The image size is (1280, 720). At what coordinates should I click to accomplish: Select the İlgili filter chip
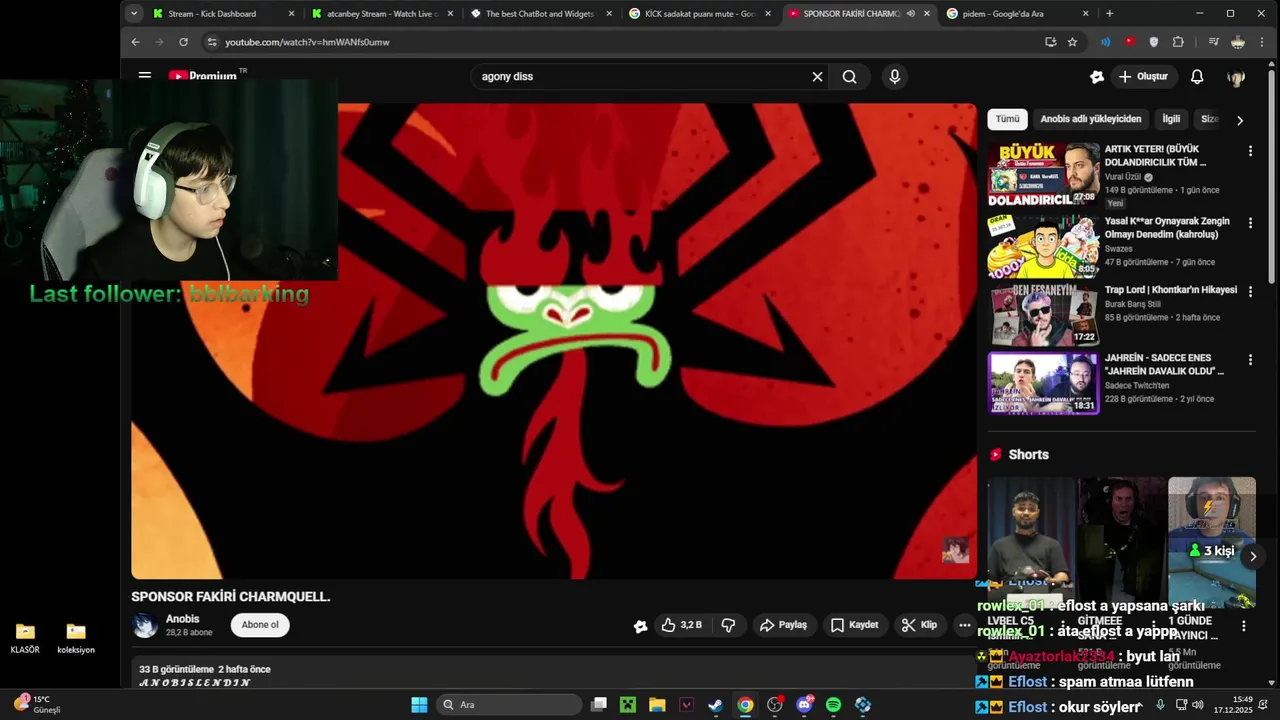1171,119
